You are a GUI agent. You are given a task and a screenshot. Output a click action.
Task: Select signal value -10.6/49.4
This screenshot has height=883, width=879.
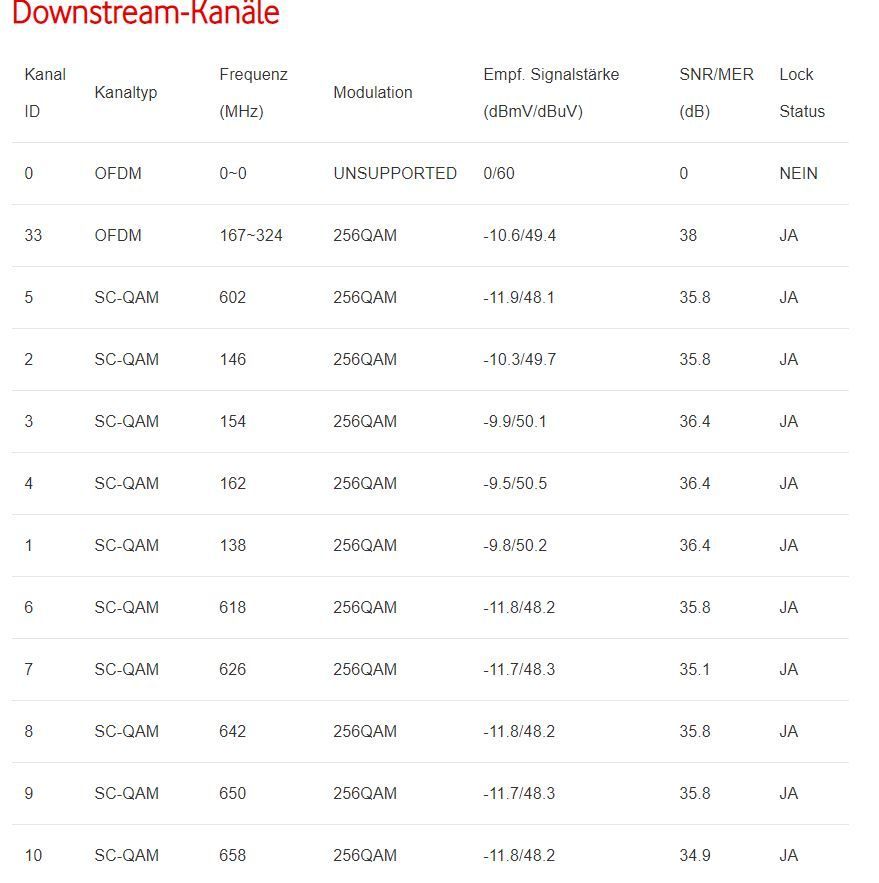pos(519,235)
